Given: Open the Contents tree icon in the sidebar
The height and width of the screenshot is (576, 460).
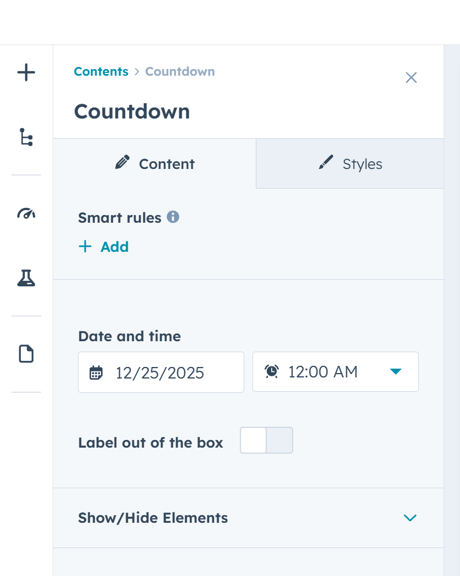Looking at the screenshot, I should click(26, 137).
